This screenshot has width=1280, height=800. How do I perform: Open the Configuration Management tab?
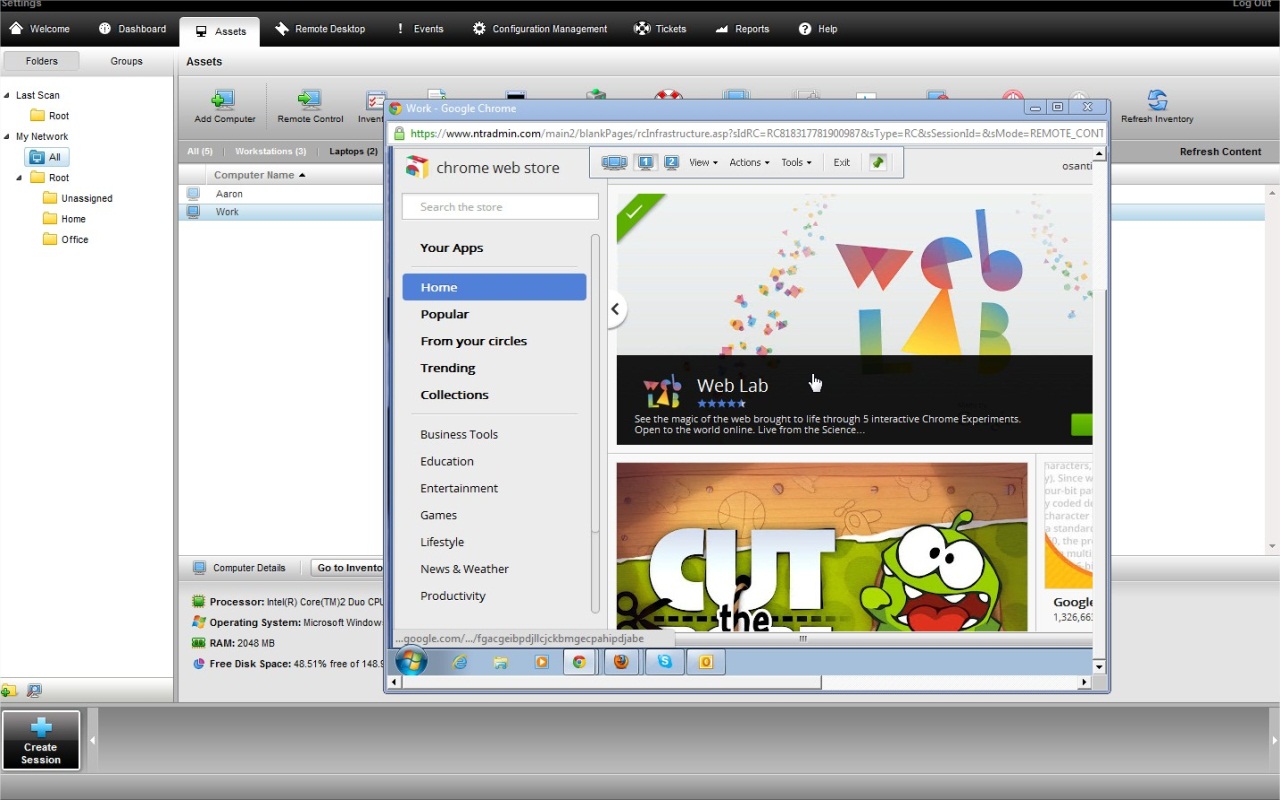pos(540,29)
